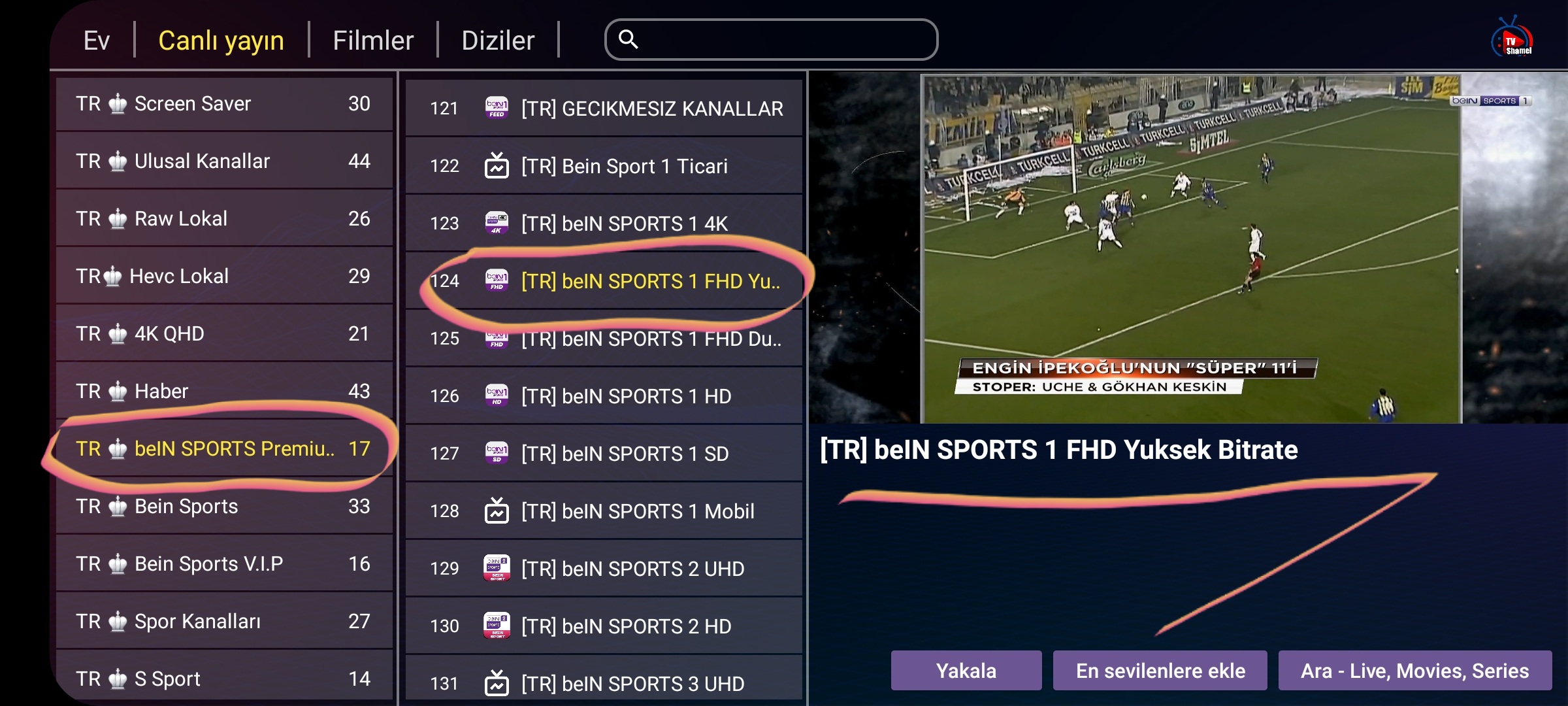Viewport: 1568px width, 706px height.
Task: Focus the search input field
Action: coord(771,39)
